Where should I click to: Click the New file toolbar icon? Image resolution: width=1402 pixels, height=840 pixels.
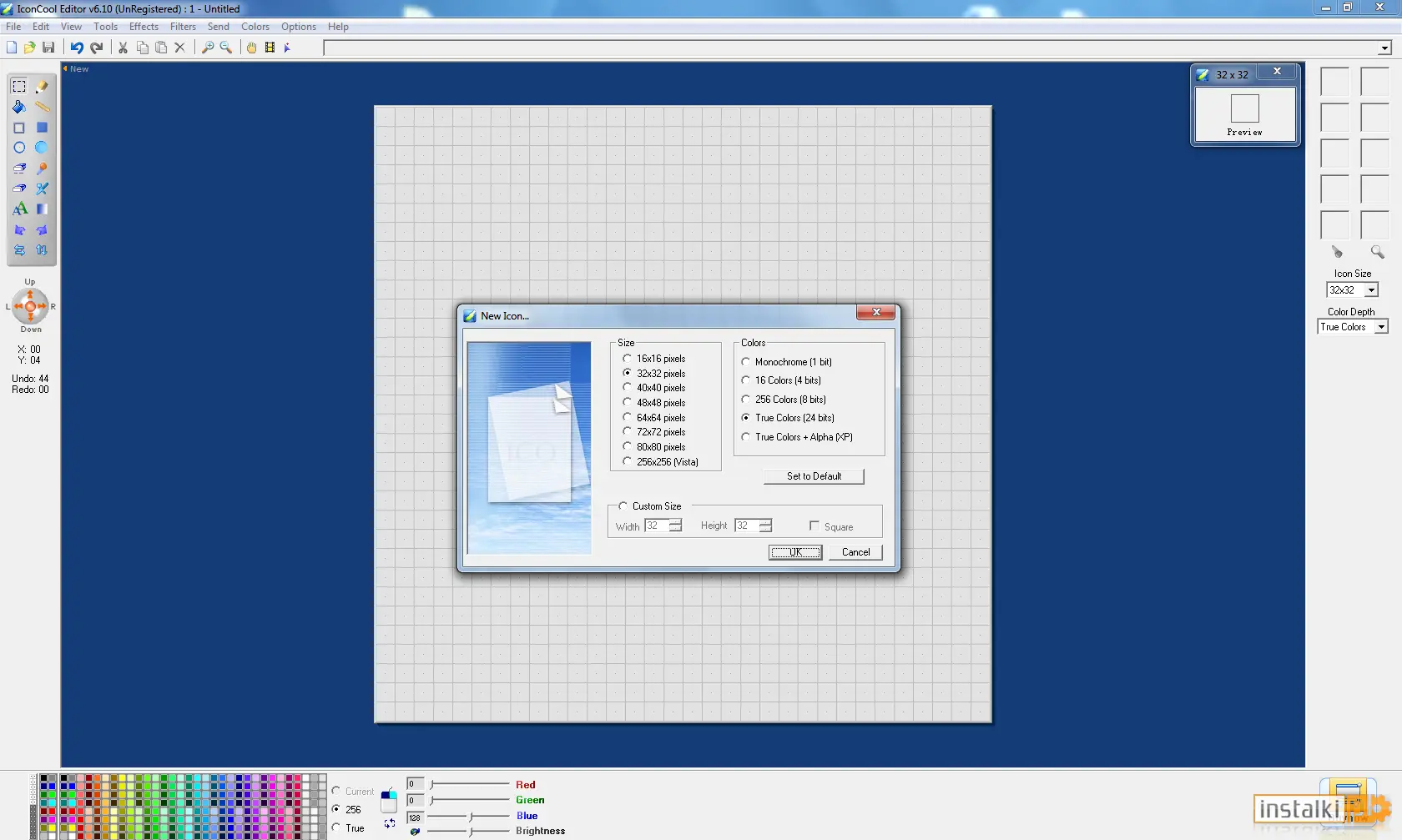(x=12, y=48)
